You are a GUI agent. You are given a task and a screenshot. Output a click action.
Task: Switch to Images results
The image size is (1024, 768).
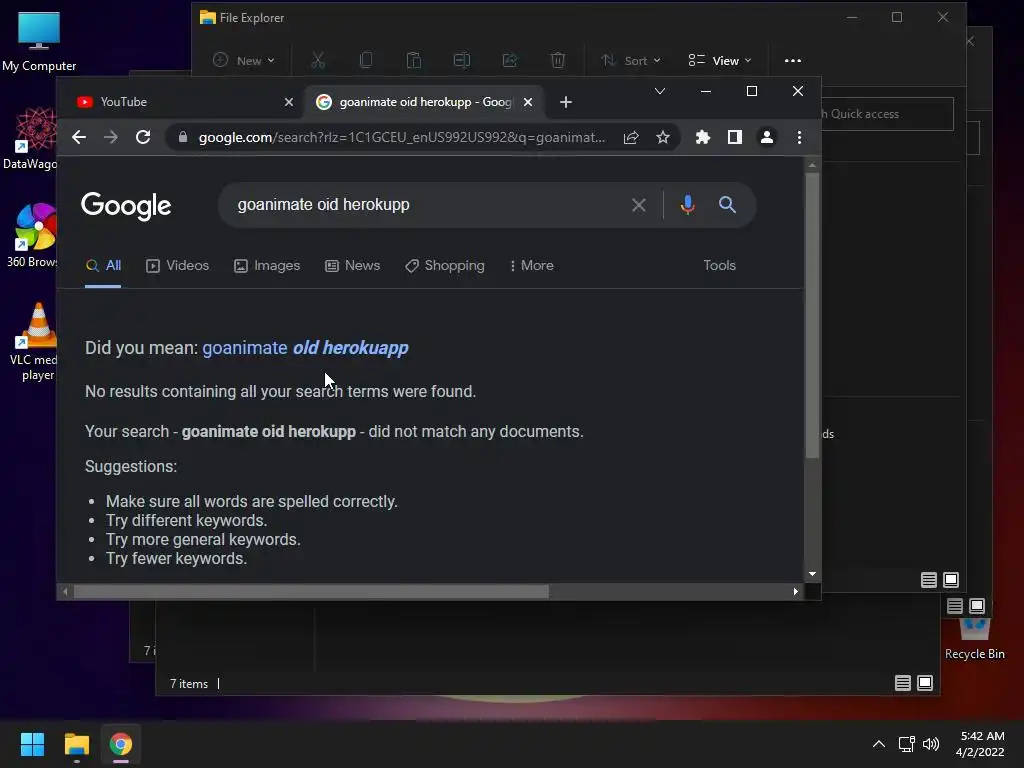pos(267,266)
